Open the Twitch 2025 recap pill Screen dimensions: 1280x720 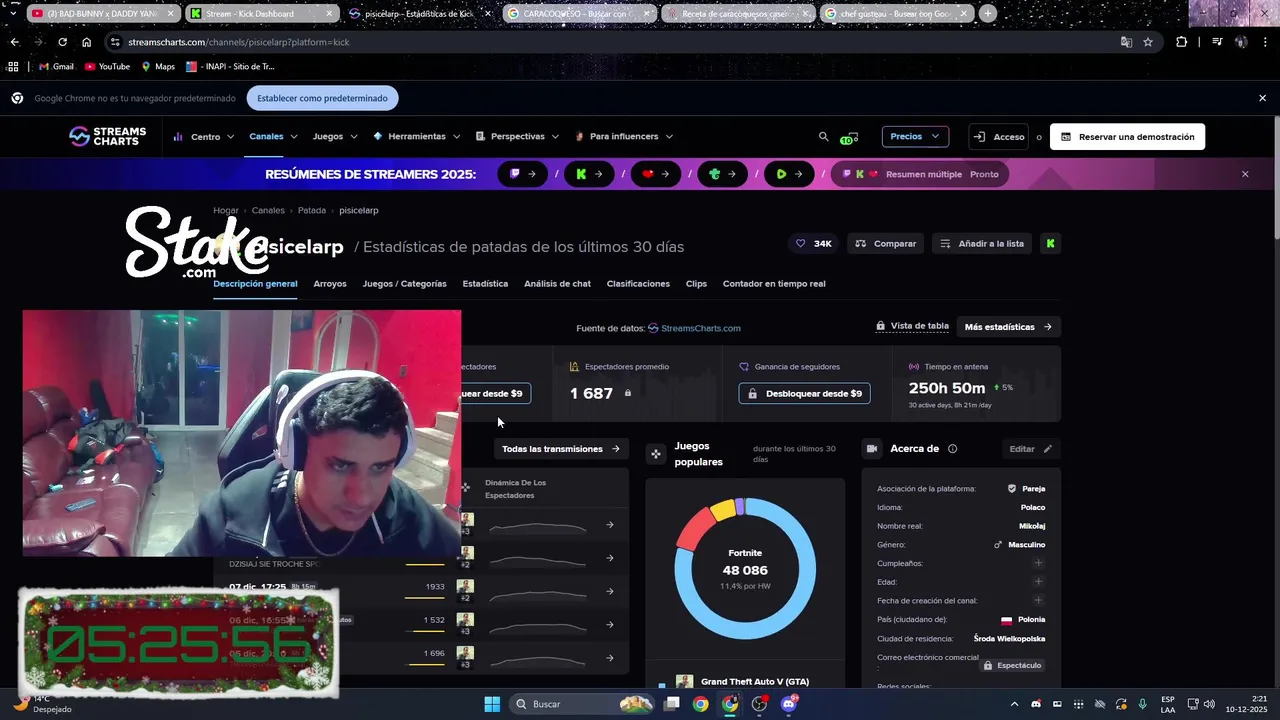pos(524,174)
